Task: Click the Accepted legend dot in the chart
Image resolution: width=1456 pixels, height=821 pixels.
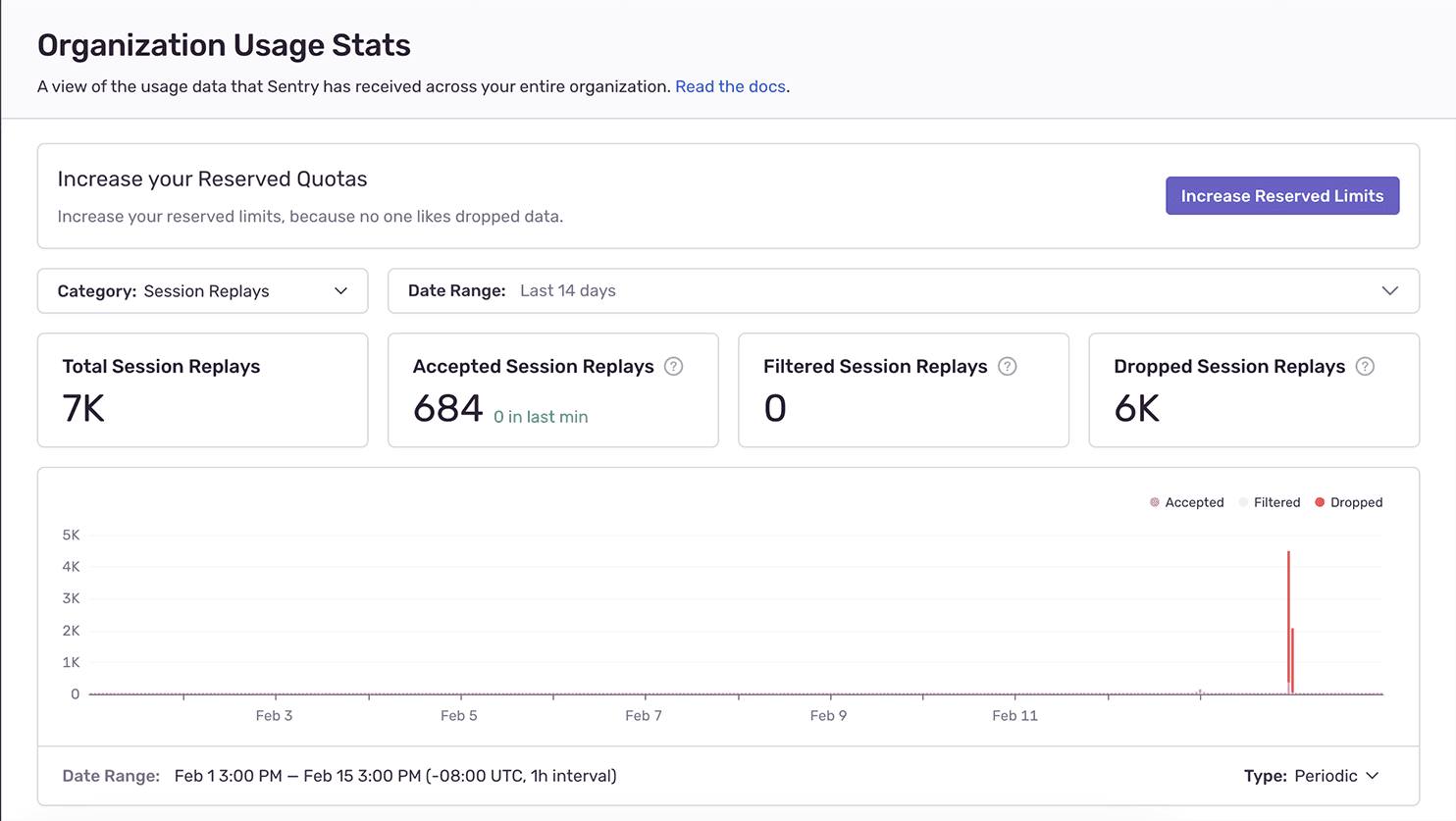Action: click(x=1154, y=502)
